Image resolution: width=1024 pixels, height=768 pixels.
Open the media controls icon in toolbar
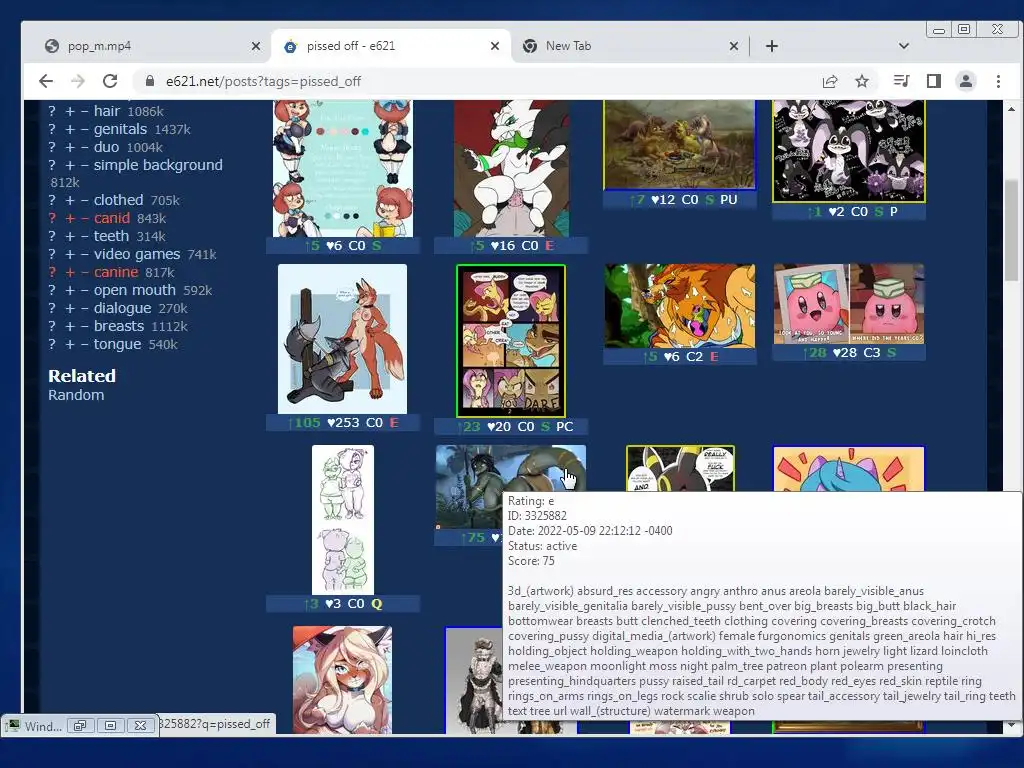click(x=901, y=81)
